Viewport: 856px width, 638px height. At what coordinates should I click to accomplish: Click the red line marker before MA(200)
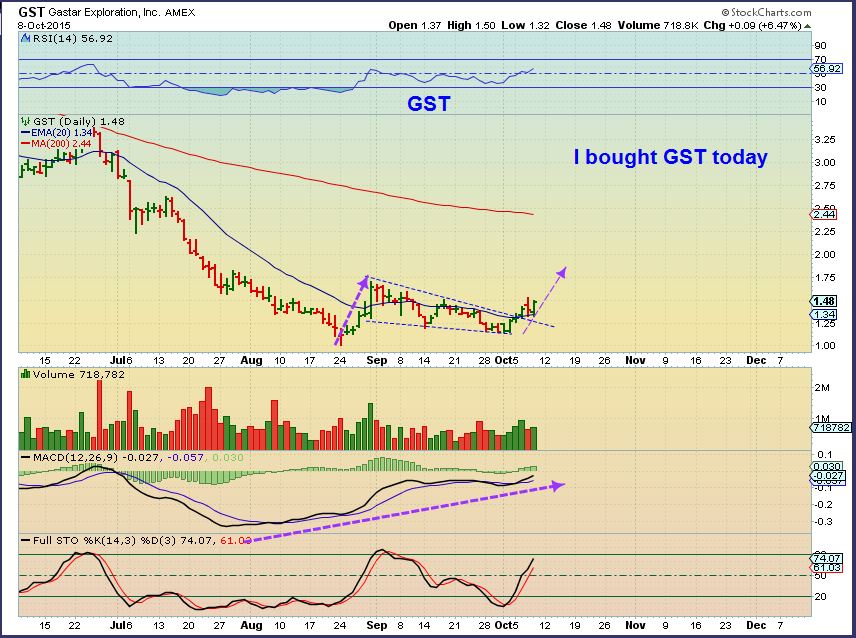tap(26, 144)
